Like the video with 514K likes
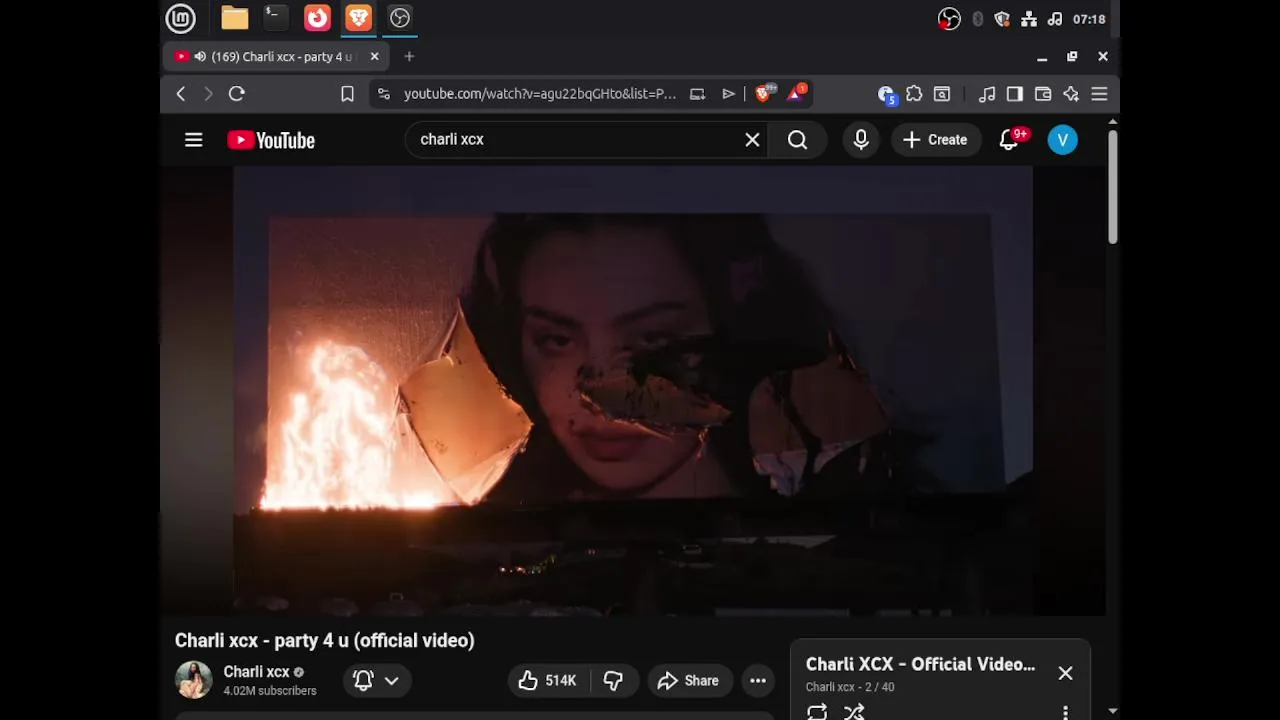1280x720 pixels. 548,681
